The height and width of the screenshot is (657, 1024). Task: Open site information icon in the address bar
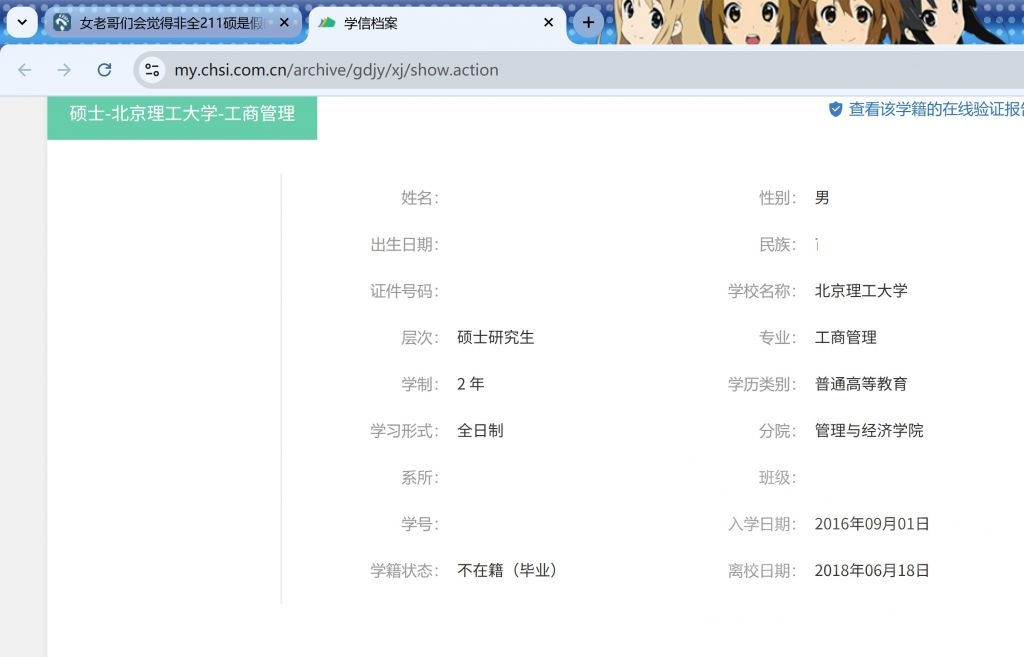[152, 70]
